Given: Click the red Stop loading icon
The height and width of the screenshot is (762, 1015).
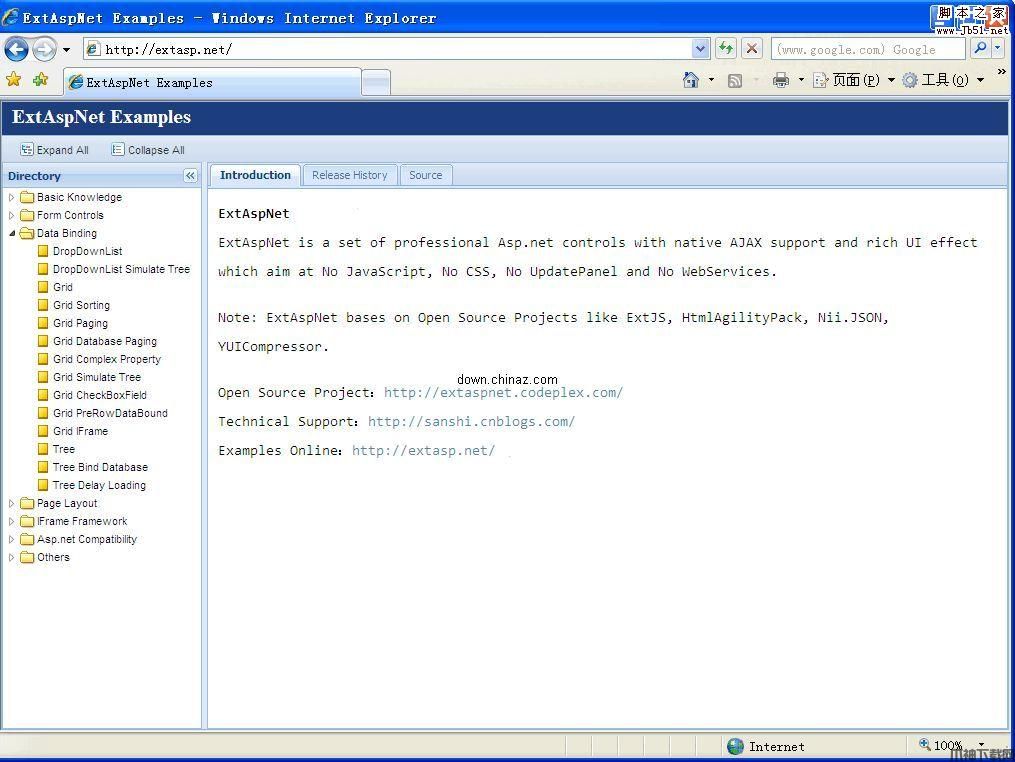Looking at the screenshot, I should [752, 49].
